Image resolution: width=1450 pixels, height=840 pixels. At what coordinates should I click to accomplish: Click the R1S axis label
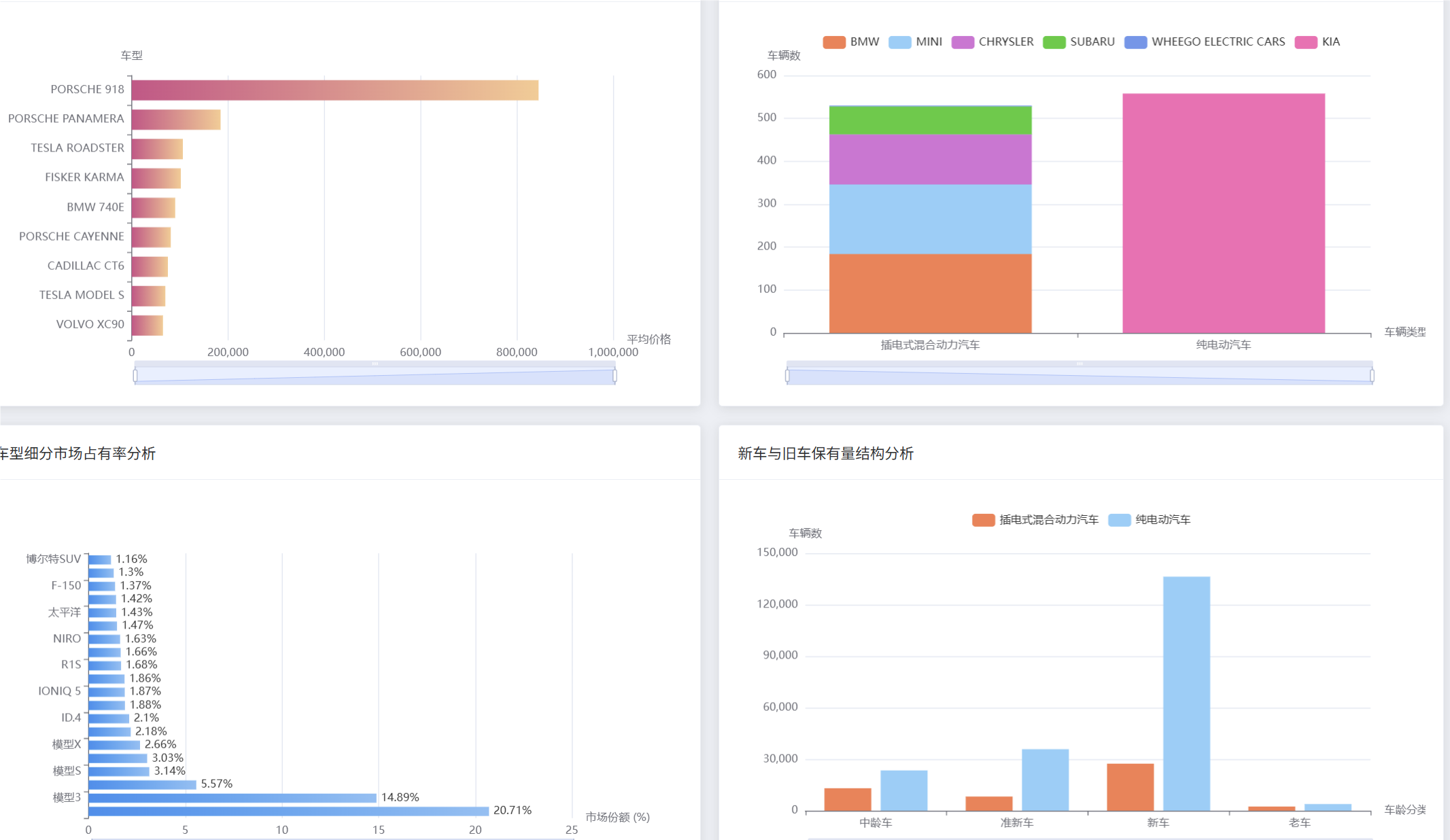(x=71, y=664)
